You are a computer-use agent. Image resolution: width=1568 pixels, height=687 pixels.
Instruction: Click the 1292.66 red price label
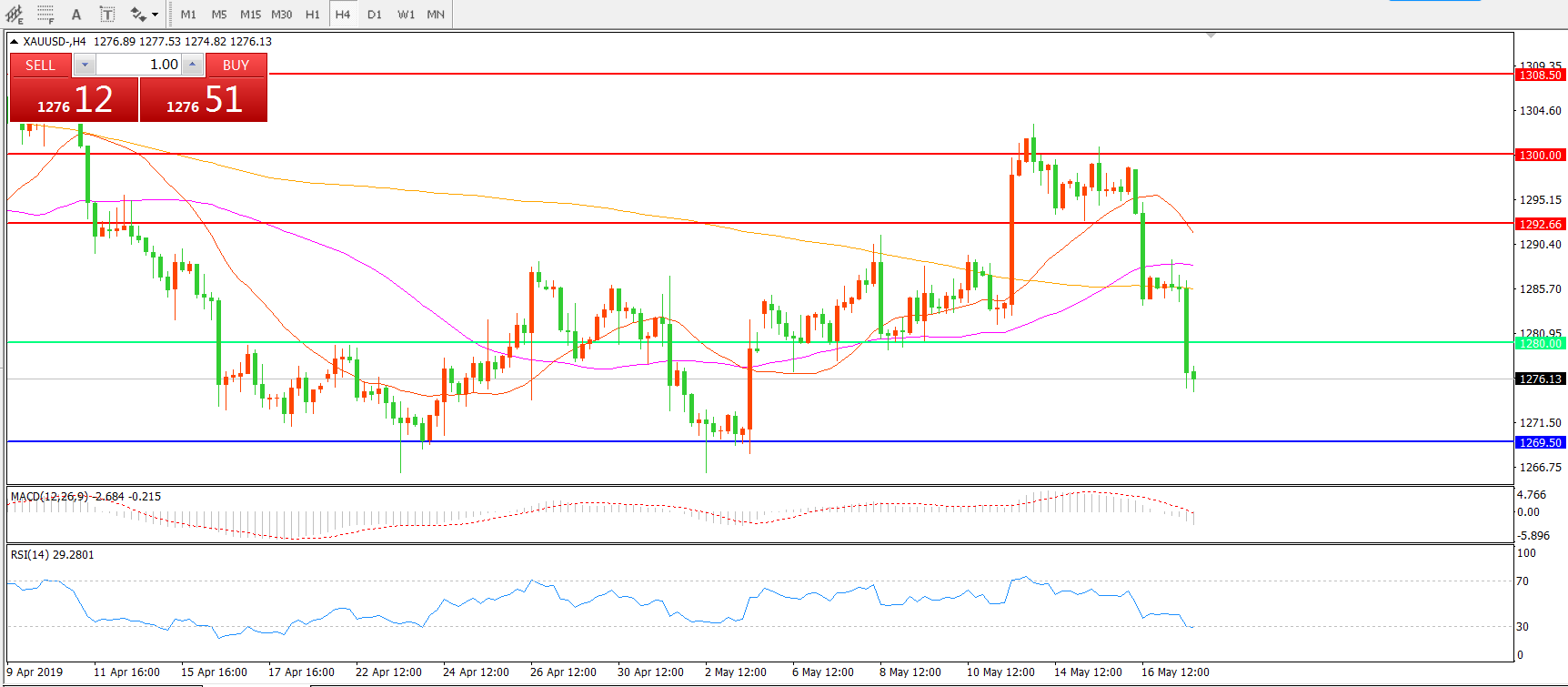[x=1541, y=224]
